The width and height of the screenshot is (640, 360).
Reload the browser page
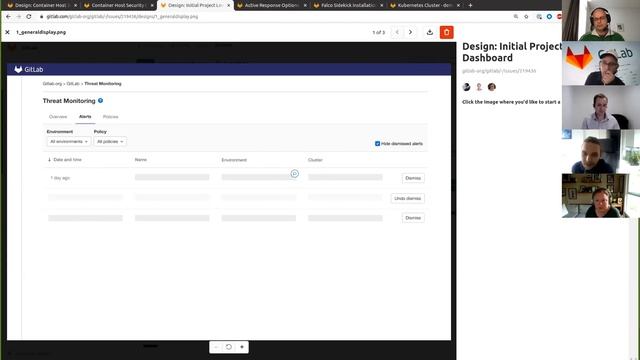[29, 16]
